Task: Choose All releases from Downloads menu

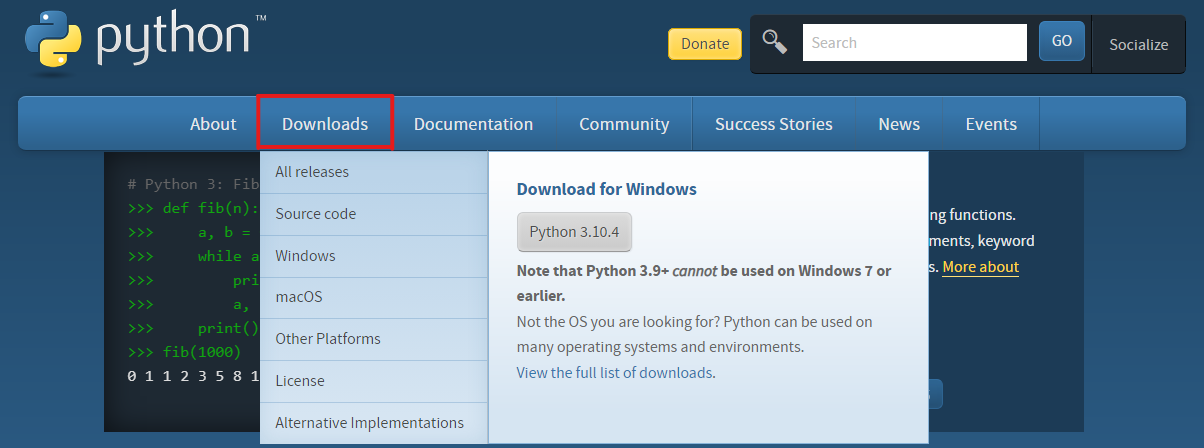Action: pos(312,172)
